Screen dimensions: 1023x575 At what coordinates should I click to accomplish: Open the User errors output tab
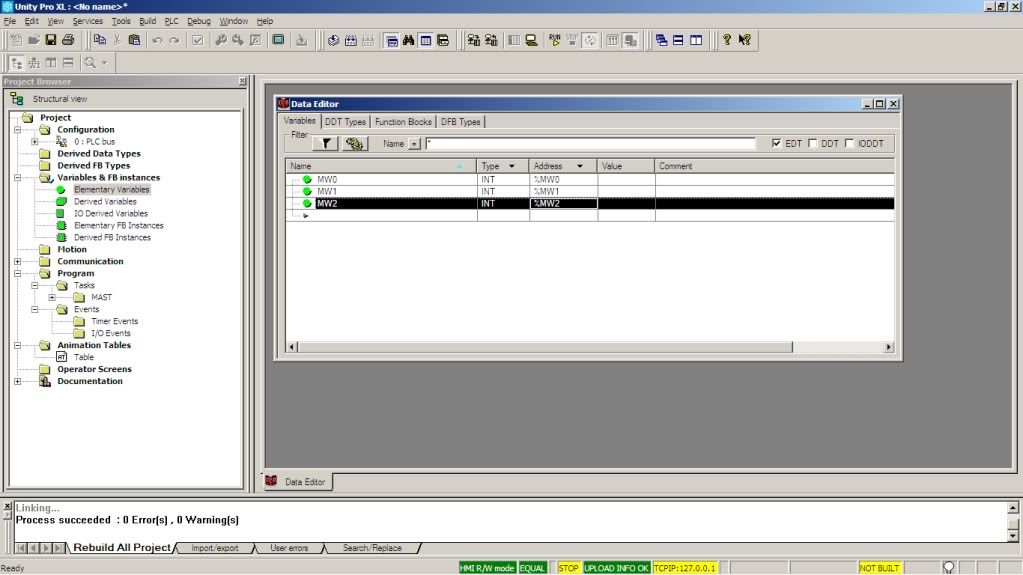click(289, 548)
